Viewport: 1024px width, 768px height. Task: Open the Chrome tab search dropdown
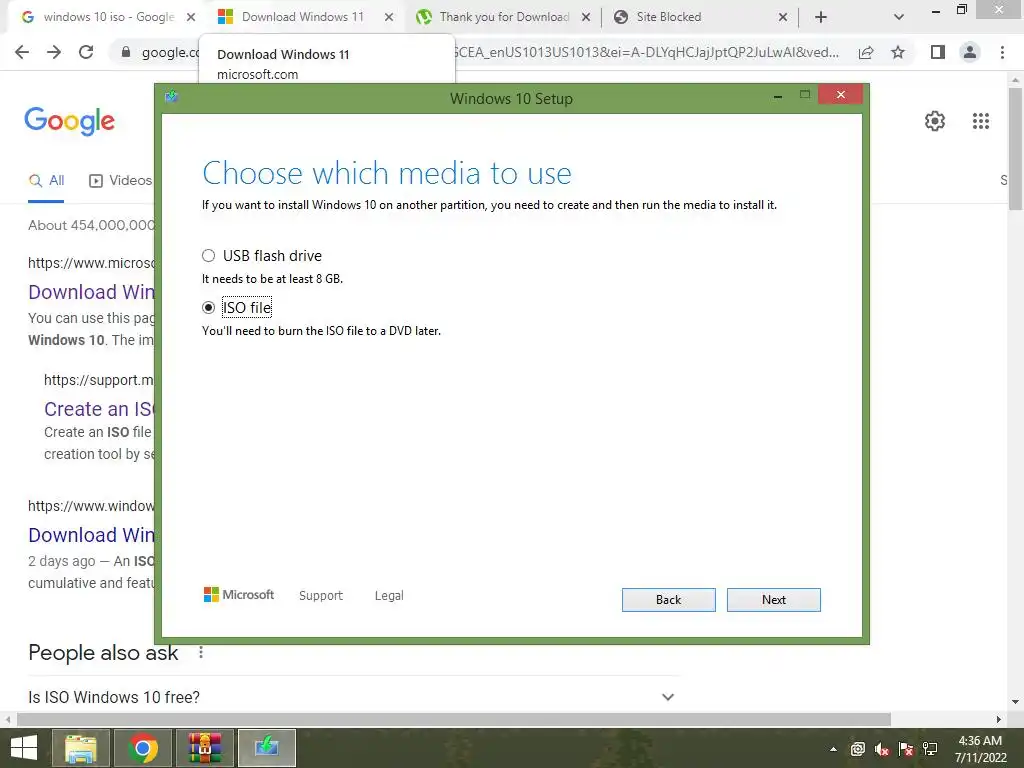pos(899,18)
